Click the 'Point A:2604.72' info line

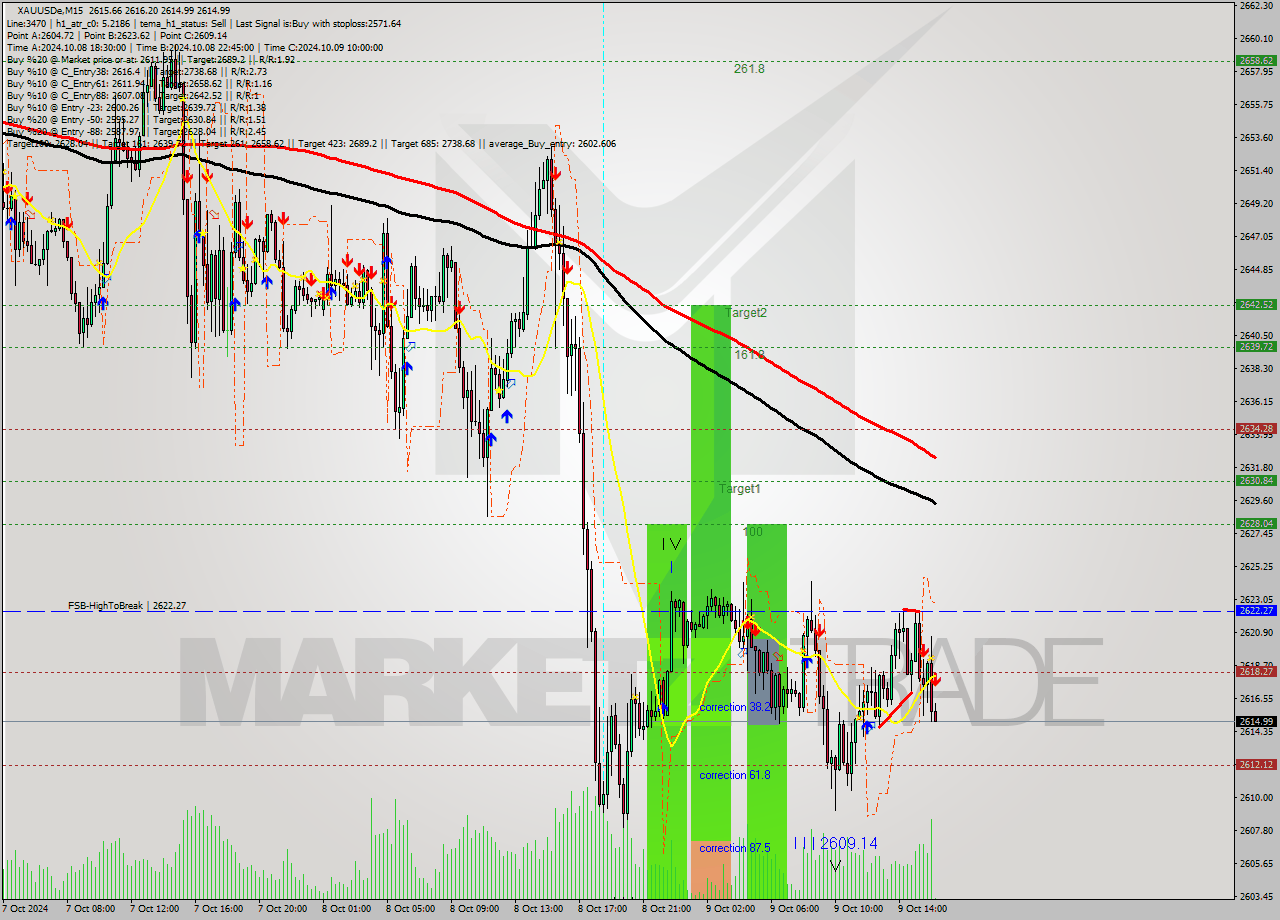(x=42, y=35)
